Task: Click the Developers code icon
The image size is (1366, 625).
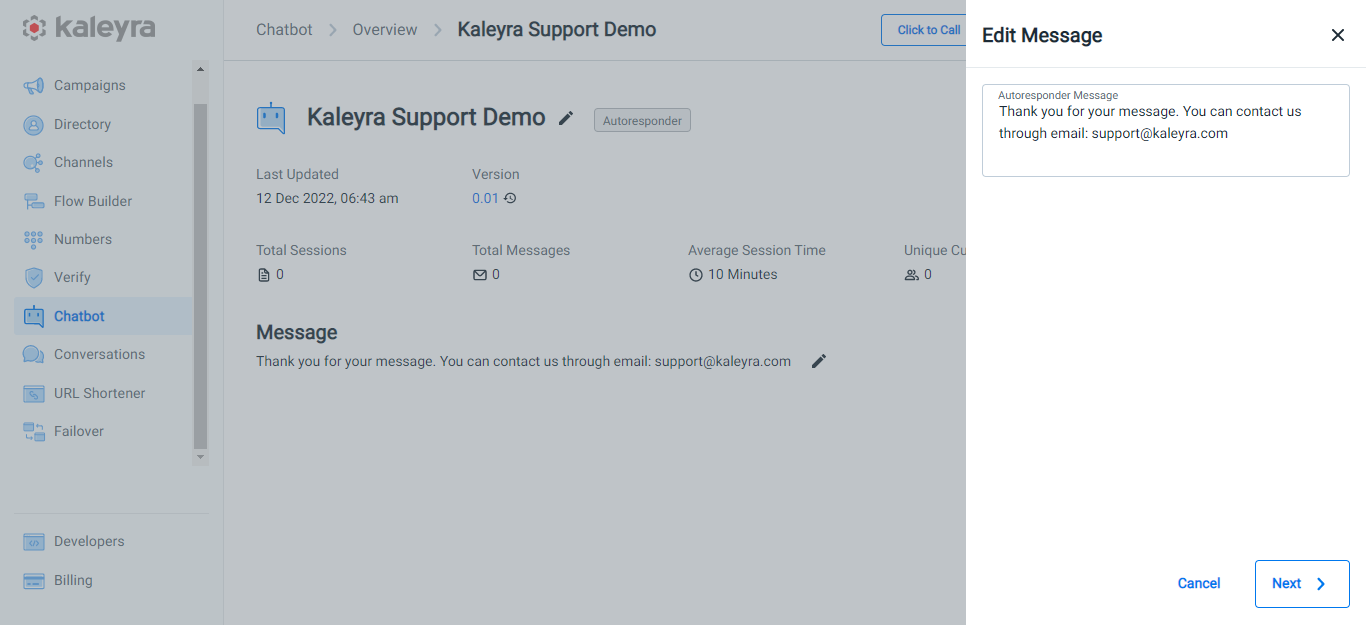Action: point(34,542)
